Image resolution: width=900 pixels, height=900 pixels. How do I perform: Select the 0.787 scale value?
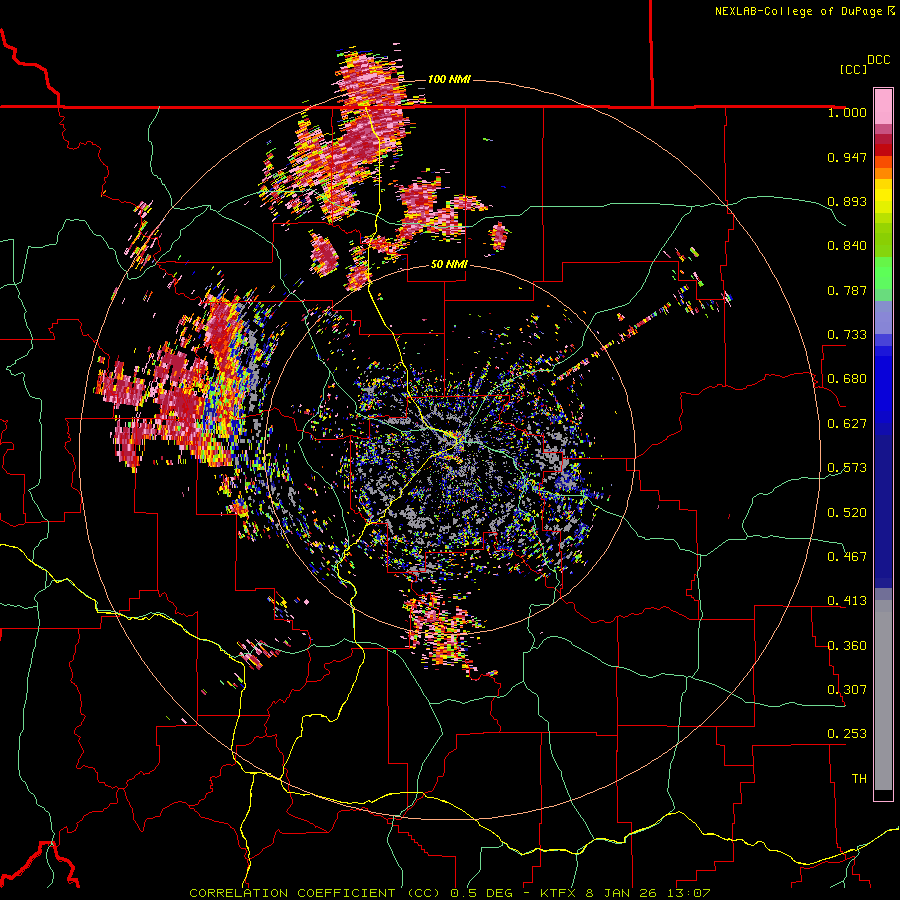(x=847, y=290)
